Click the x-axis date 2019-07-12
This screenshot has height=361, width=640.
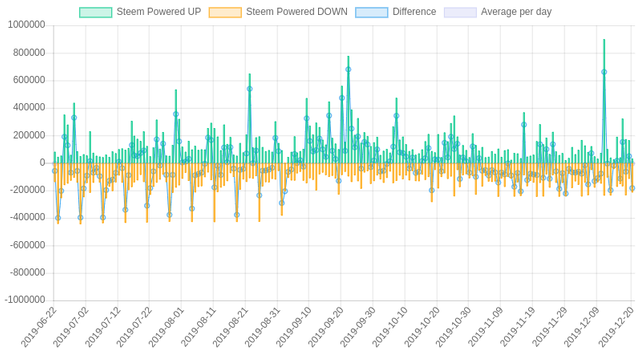pyautogui.click(x=102, y=327)
